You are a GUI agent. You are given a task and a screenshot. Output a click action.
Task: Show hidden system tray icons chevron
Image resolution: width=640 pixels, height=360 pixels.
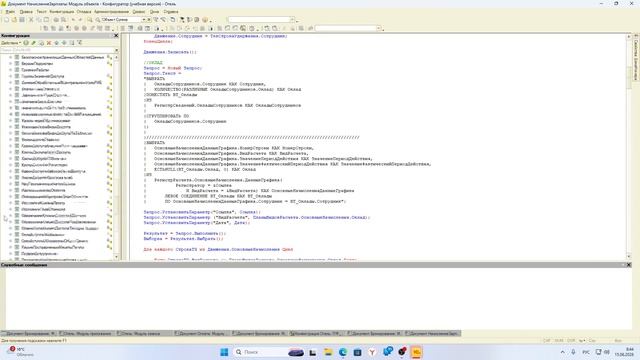pos(562,352)
